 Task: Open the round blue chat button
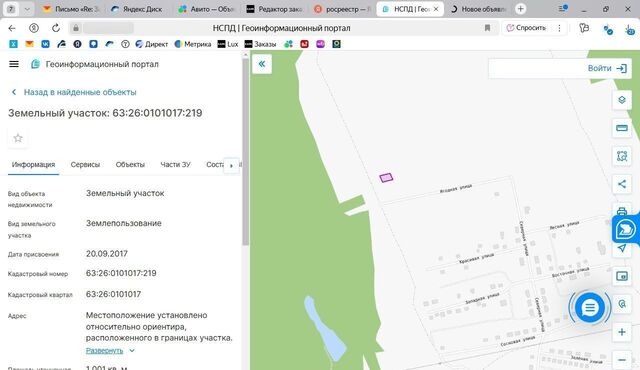point(589,308)
